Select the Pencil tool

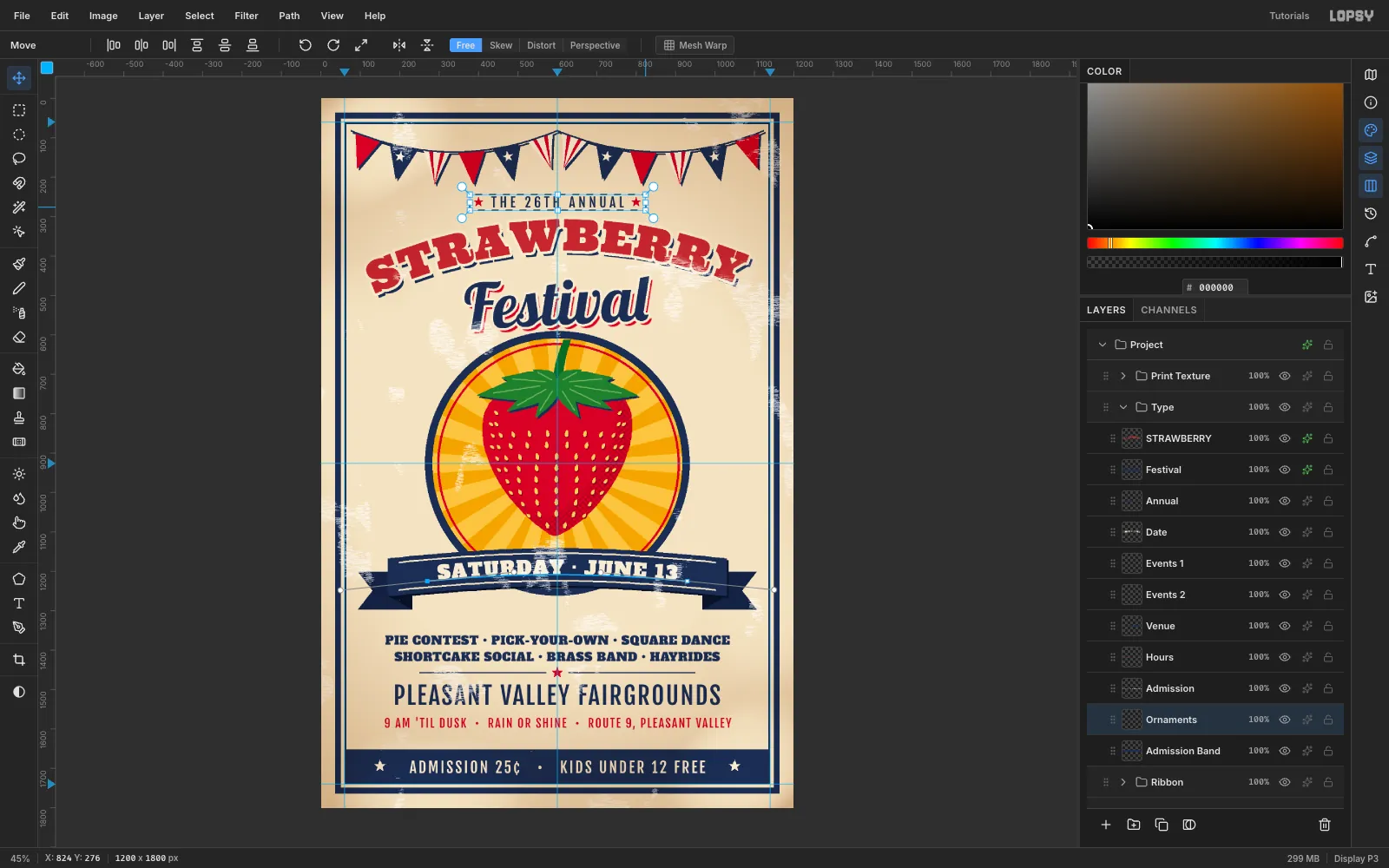point(19,288)
